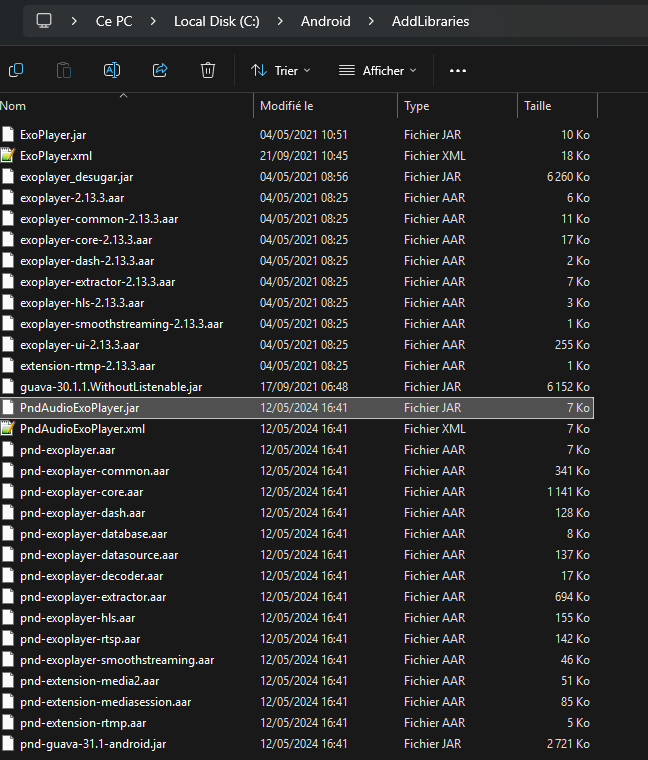Expand the chevron after Android breadcrumb

pos(371,21)
